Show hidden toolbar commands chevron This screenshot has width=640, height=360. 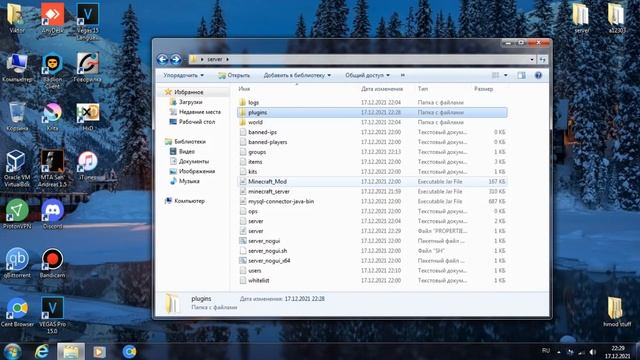tap(402, 75)
